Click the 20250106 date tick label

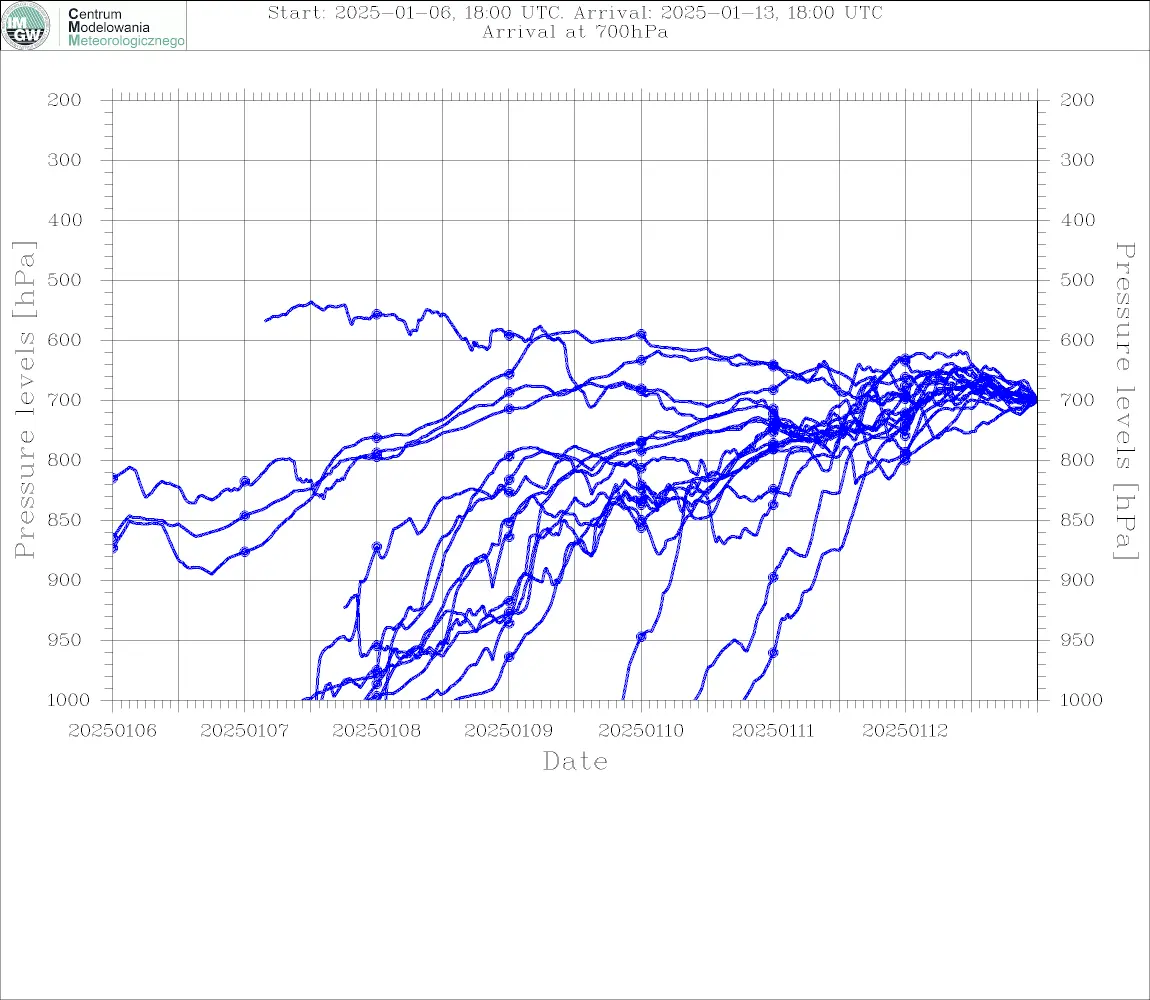[x=112, y=731]
